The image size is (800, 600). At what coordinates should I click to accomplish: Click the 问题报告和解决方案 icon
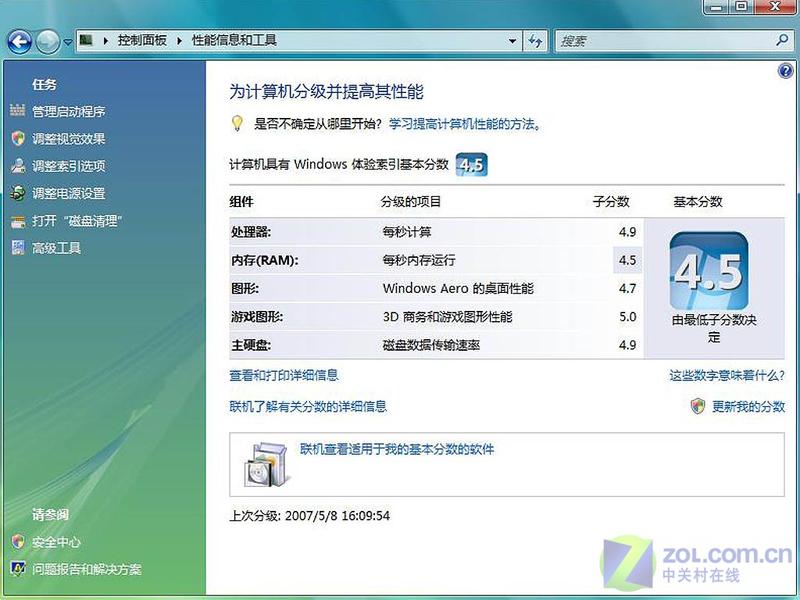coord(18,568)
